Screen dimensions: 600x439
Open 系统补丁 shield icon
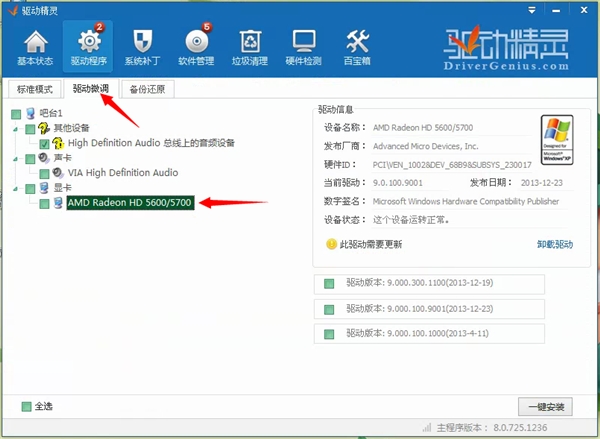(141, 46)
